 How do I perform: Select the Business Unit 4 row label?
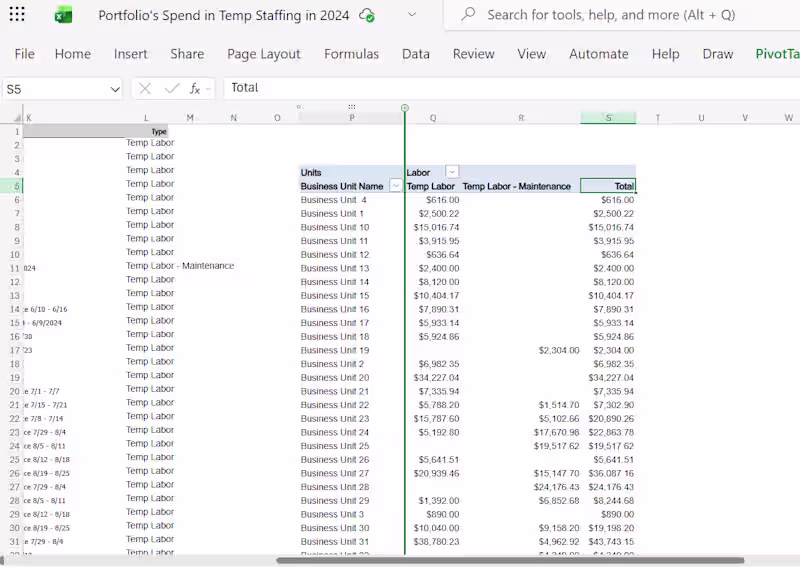point(333,200)
